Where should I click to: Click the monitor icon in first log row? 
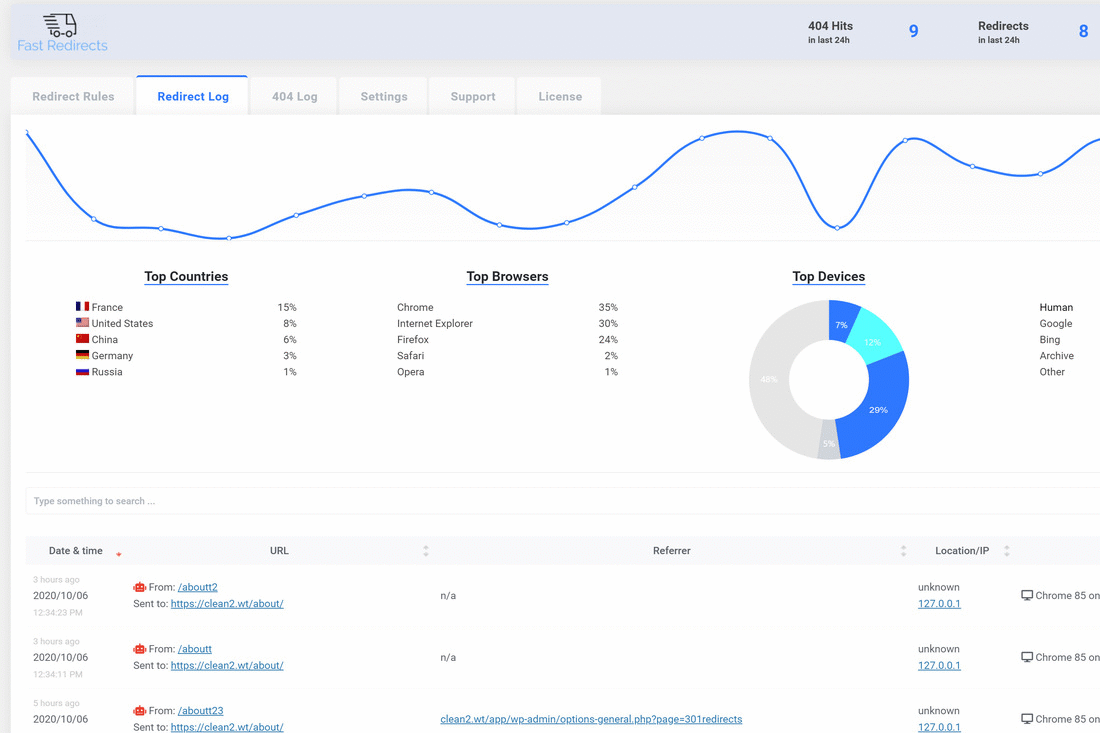coord(1026,596)
